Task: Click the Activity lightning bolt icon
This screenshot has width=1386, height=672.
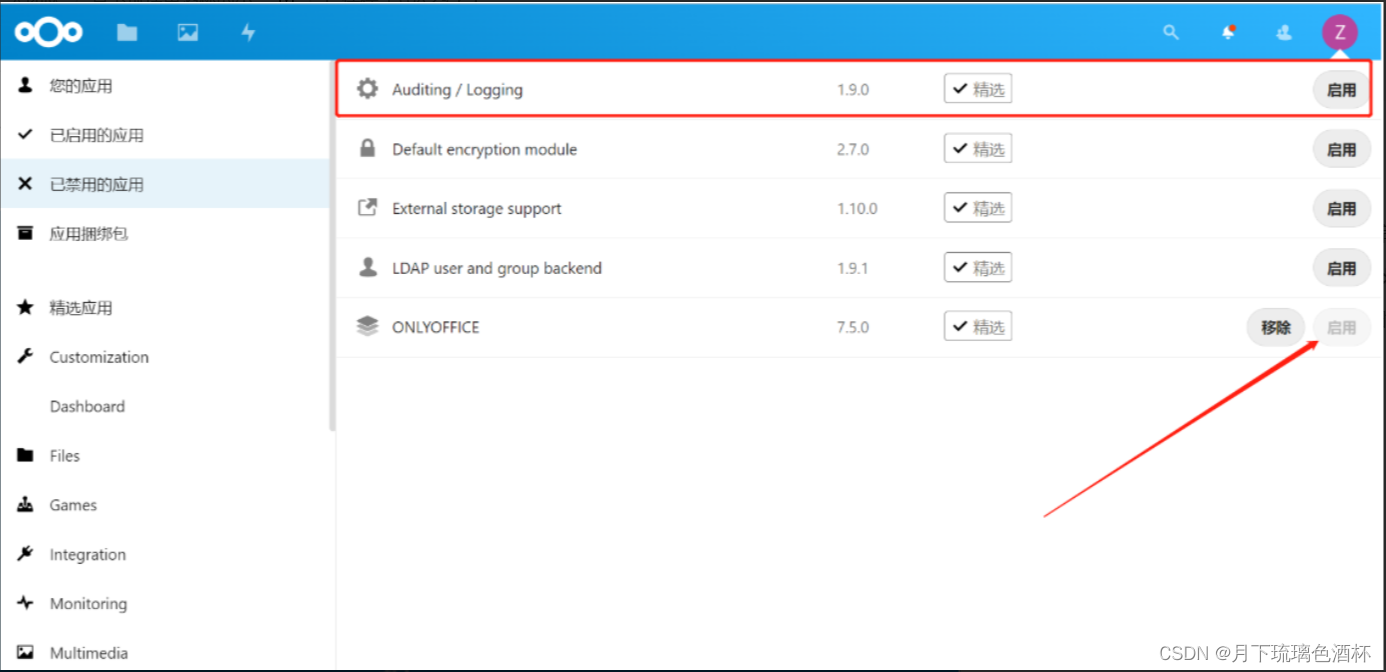Action: (247, 31)
